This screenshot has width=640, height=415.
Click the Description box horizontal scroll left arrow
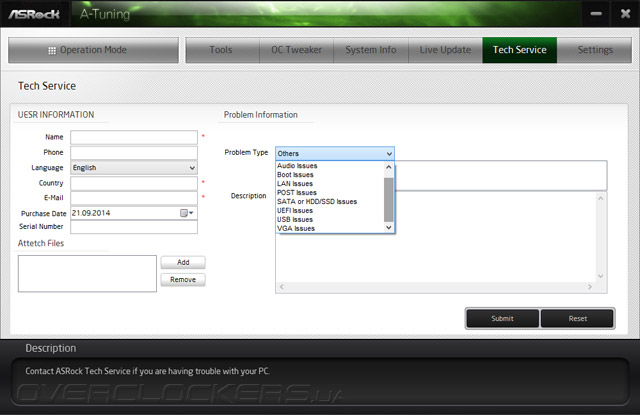pos(282,287)
